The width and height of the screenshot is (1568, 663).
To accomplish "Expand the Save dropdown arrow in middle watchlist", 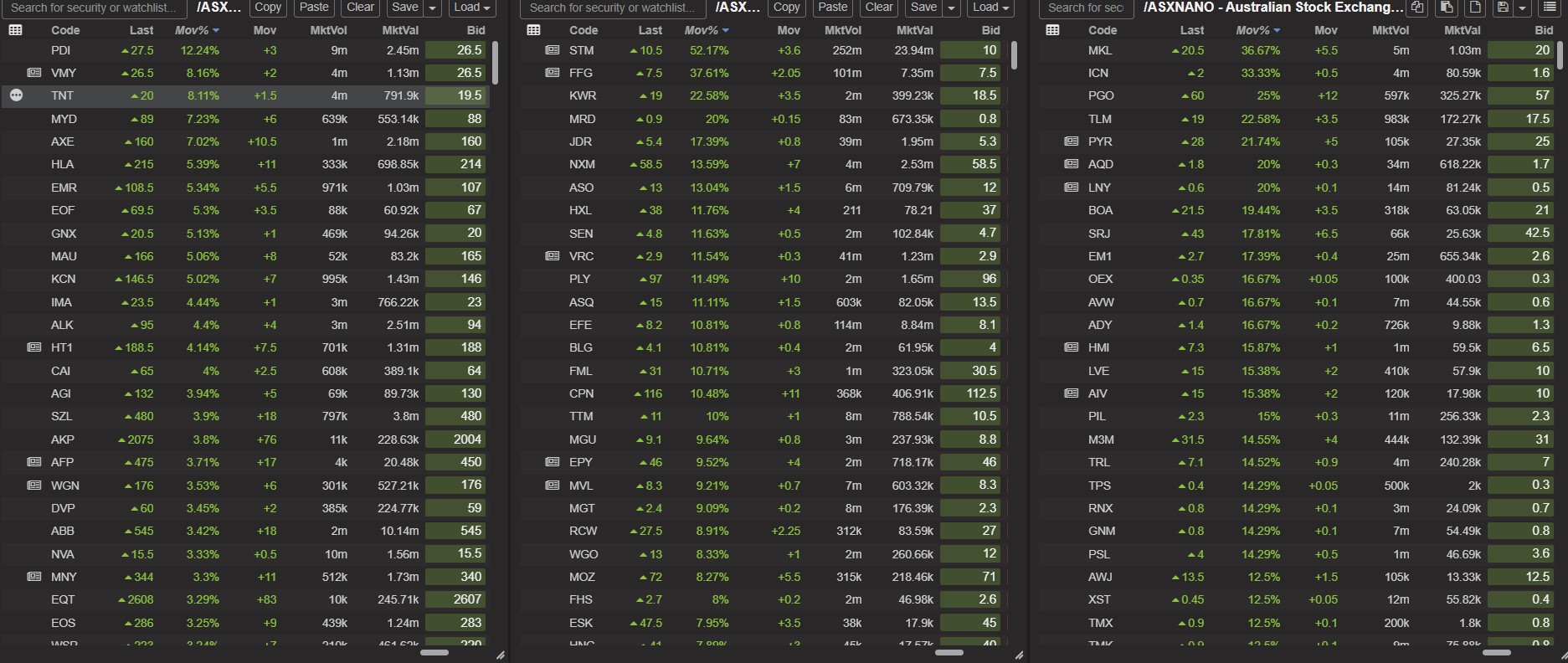I will coord(952,8).
